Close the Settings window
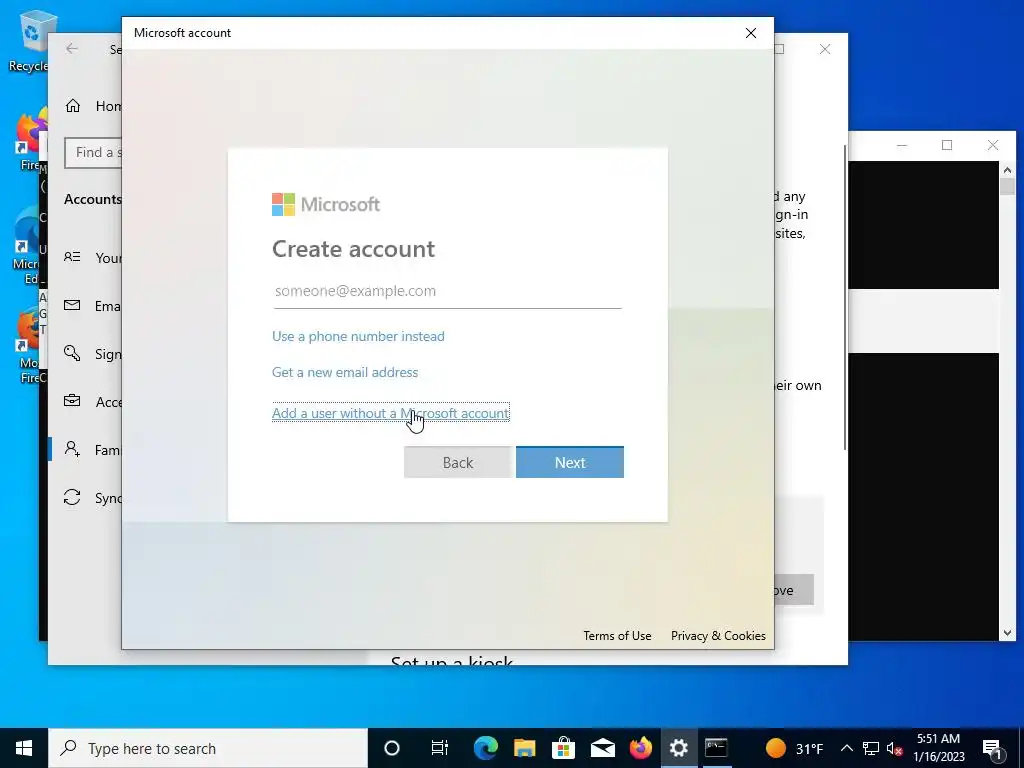 click(825, 49)
